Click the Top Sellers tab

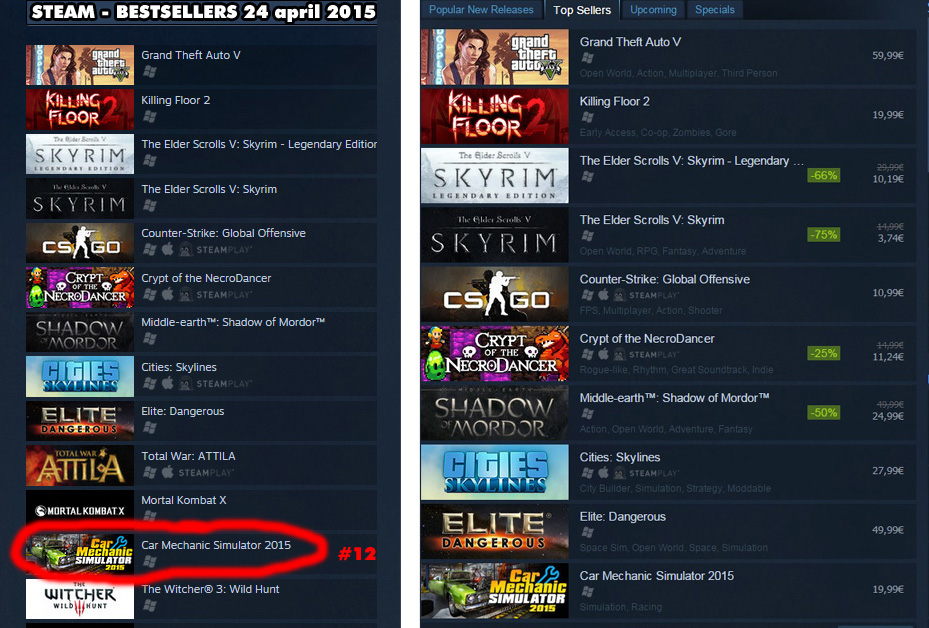coord(581,10)
